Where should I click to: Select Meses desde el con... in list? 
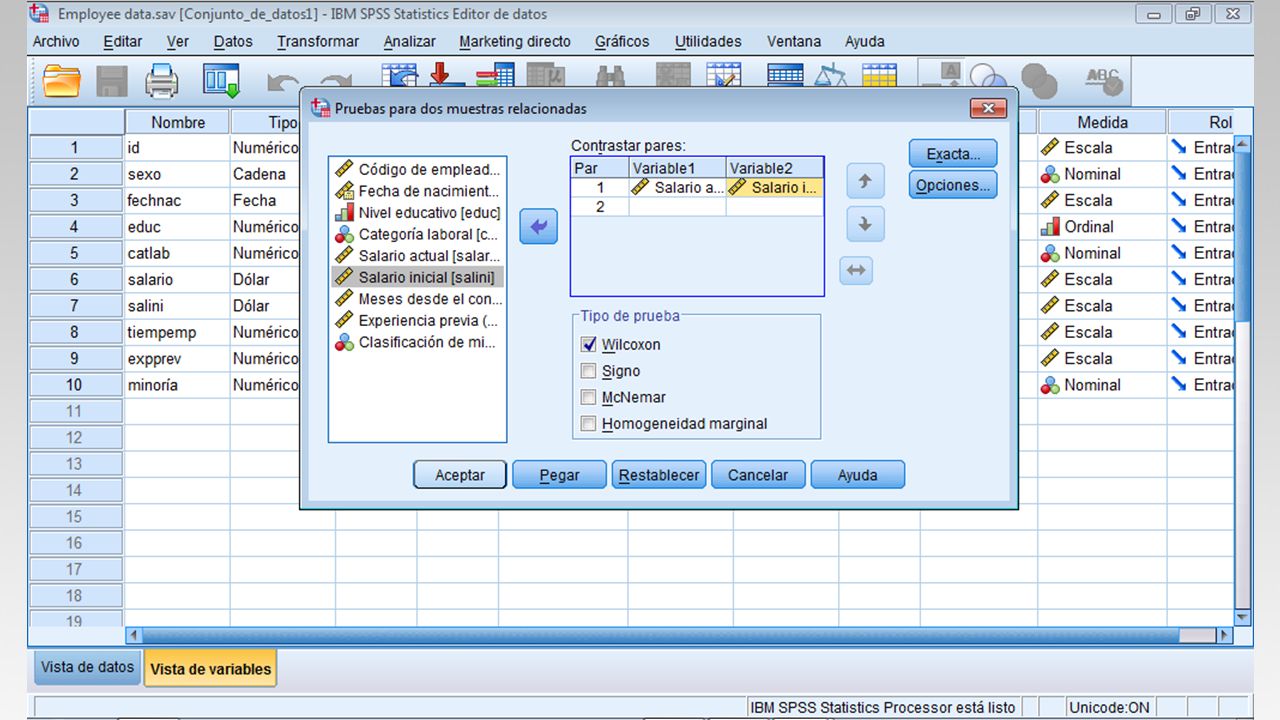tap(418, 299)
